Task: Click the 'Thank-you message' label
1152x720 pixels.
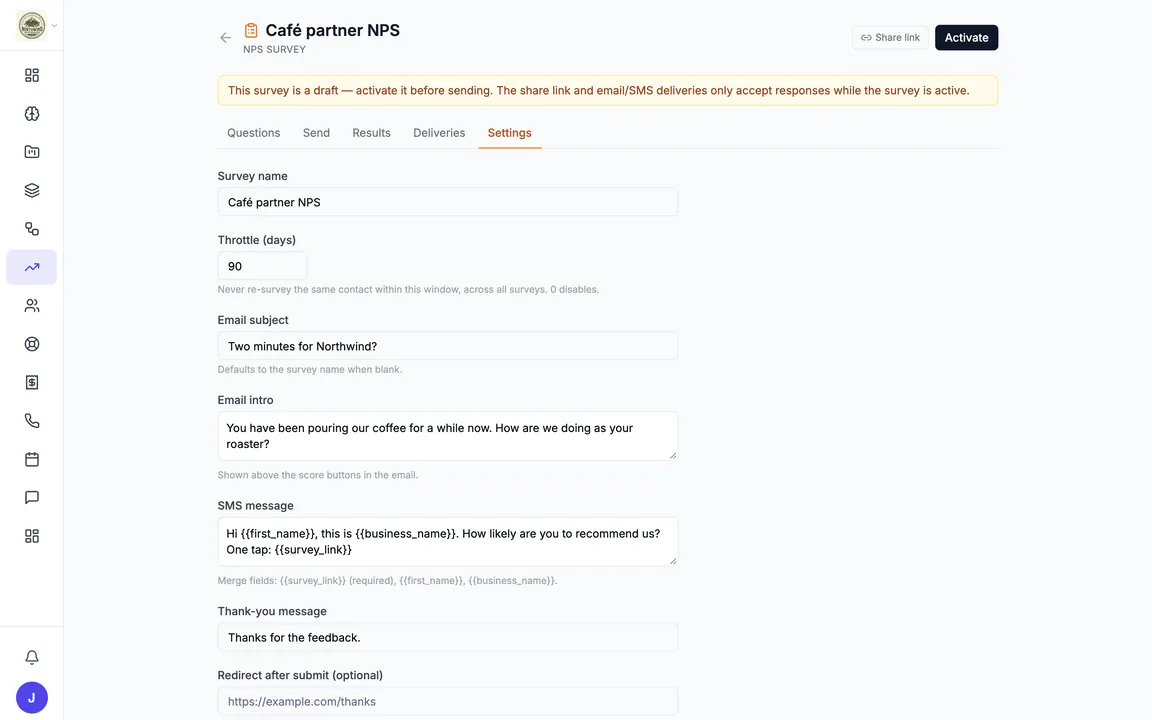Action: [x=272, y=611]
